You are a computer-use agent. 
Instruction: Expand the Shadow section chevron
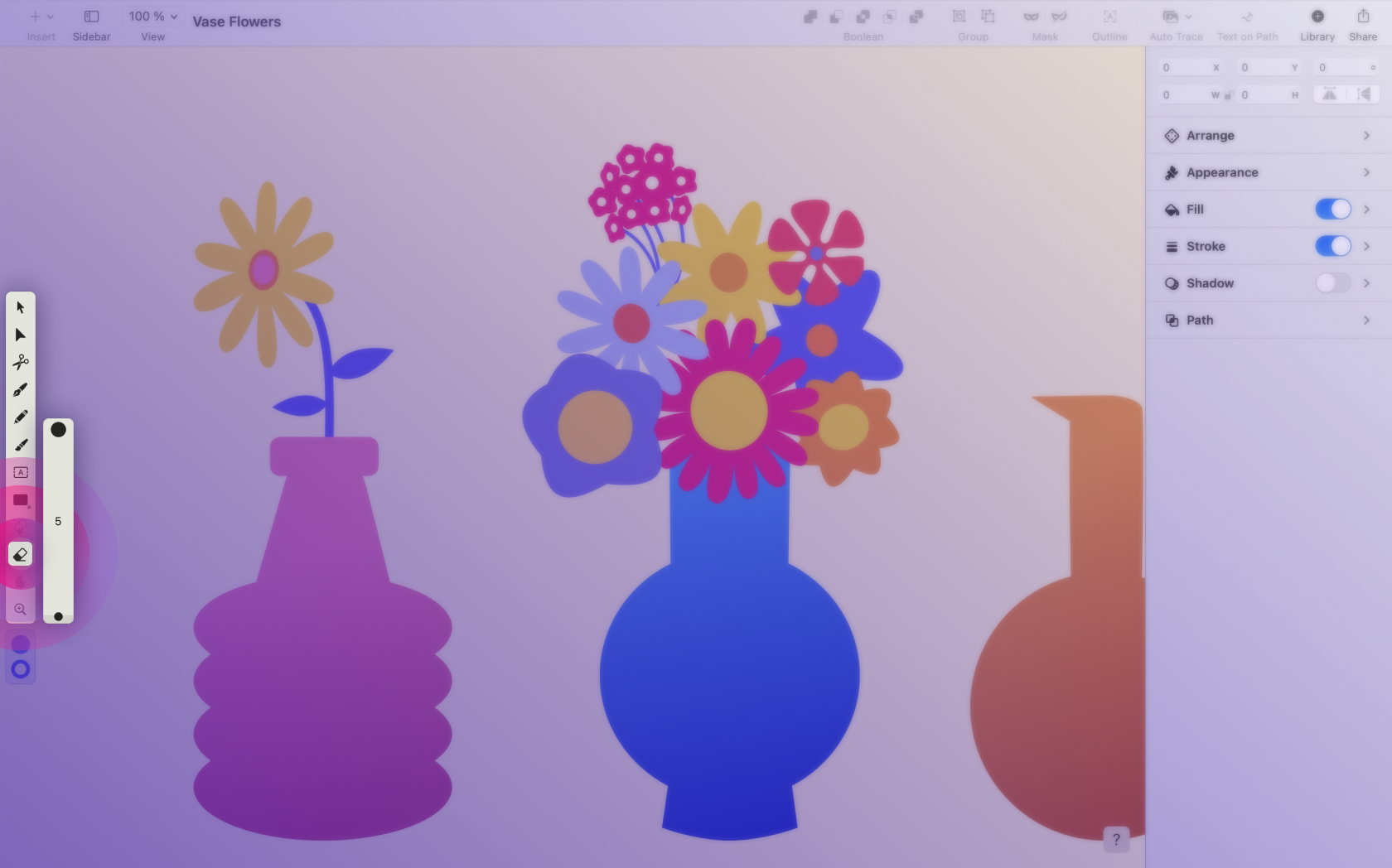pos(1367,283)
